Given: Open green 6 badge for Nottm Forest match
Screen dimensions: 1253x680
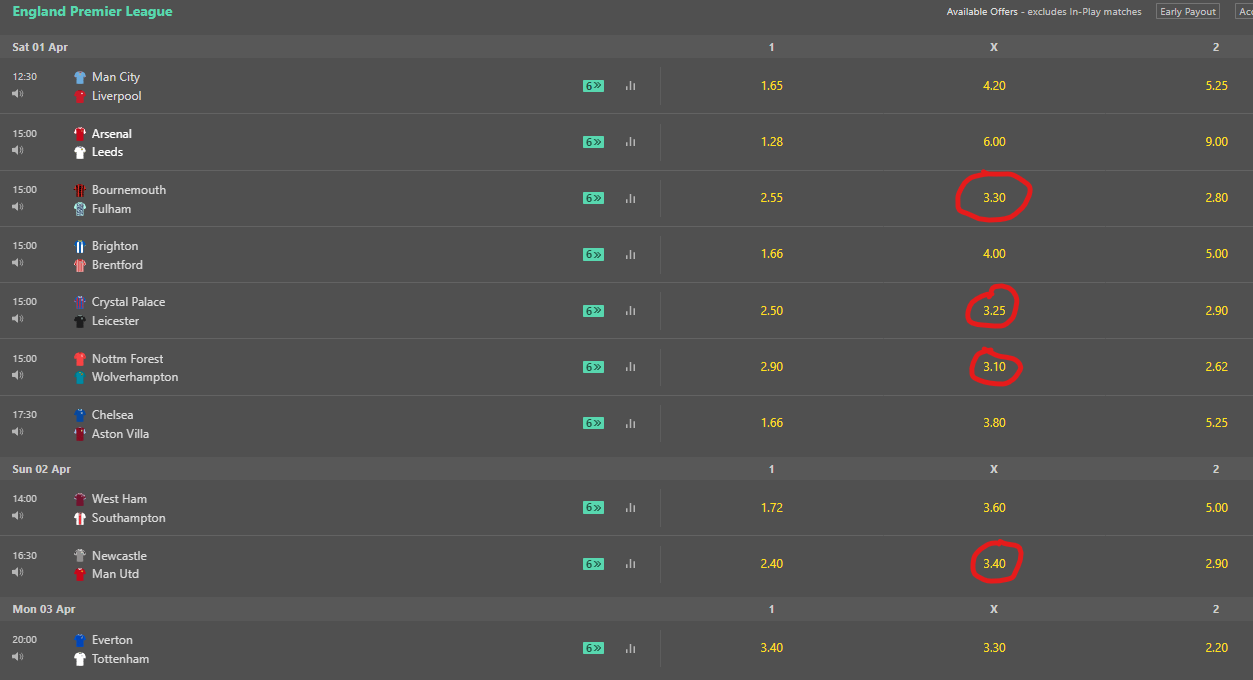Looking at the screenshot, I should point(594,367).
